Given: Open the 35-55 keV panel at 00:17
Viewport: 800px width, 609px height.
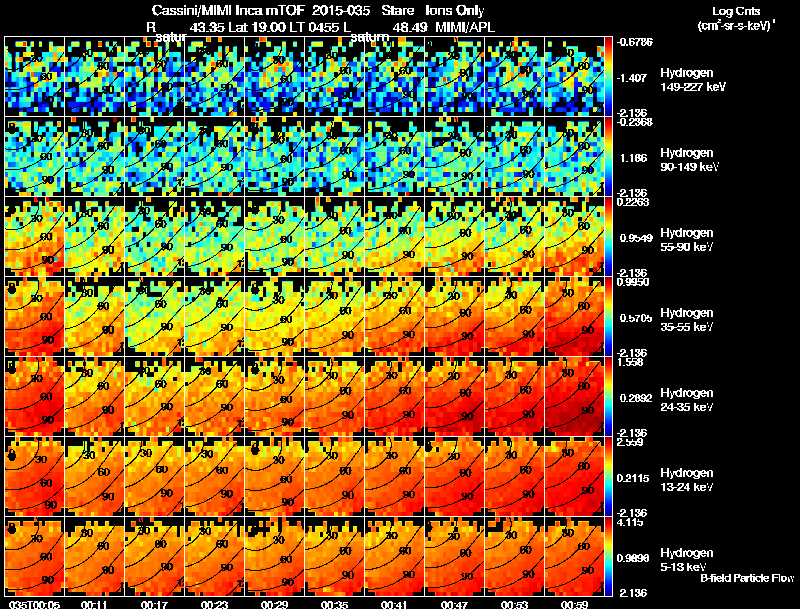Looking at the screenshot, I should point(155,316).
